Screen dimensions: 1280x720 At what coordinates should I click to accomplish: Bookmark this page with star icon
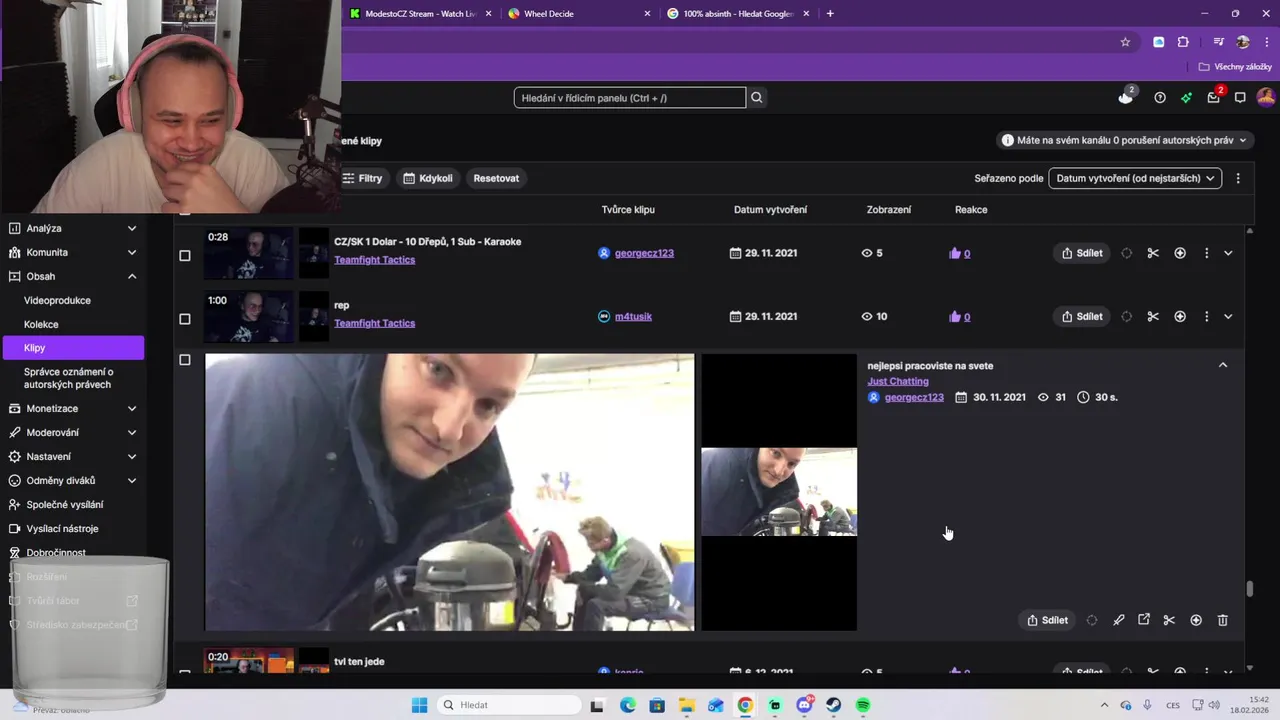1125,42
